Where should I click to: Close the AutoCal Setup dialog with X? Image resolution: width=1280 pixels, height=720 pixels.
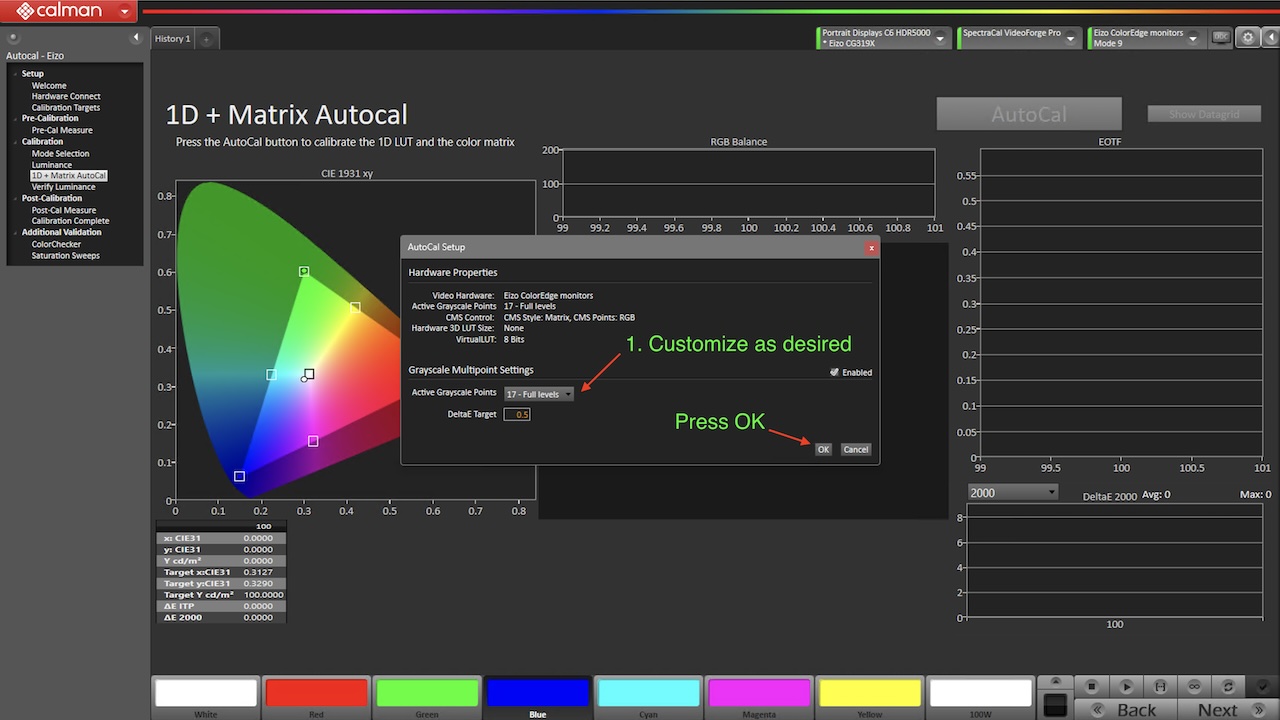(x=871, y=247)
